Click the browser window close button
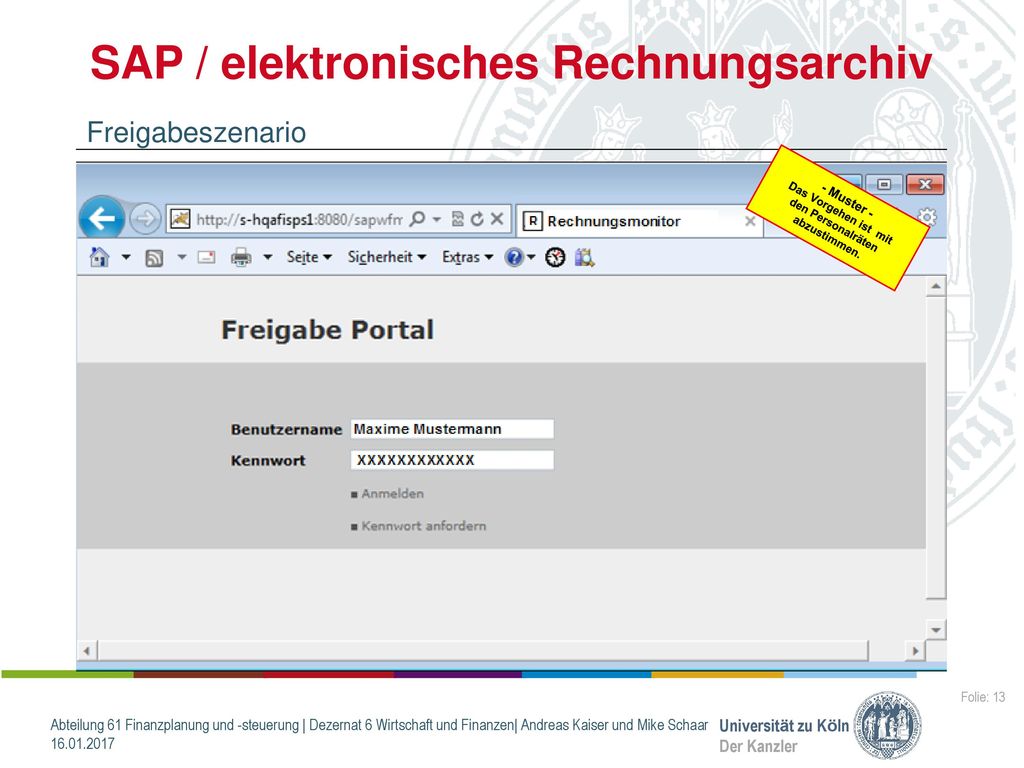The height and width of the screenshot is (768, 1024). coord(925,185)
